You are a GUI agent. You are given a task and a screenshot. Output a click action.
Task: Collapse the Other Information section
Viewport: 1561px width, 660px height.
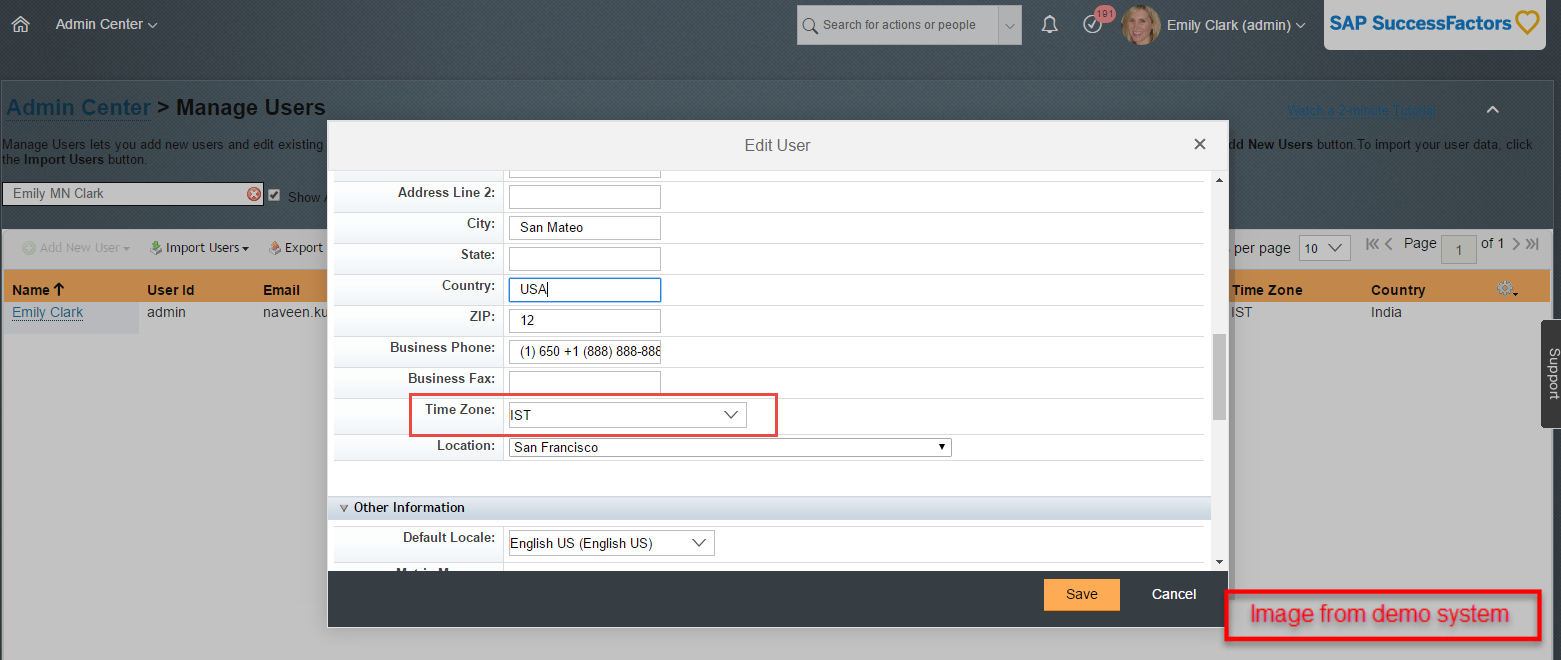coord(344,508)
